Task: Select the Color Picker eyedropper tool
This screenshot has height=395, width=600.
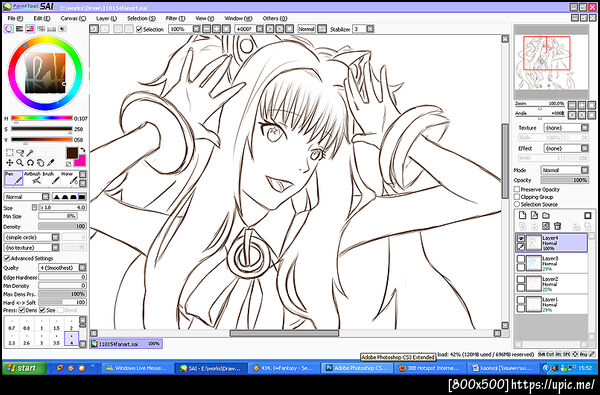Action: (x=50, y=163)
